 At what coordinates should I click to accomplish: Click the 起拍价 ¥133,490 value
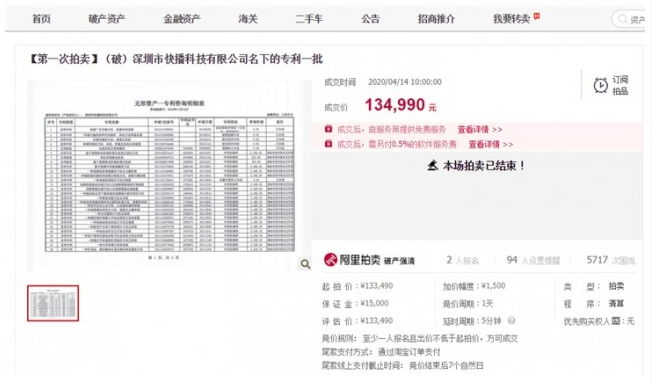[x=377, y=286]
